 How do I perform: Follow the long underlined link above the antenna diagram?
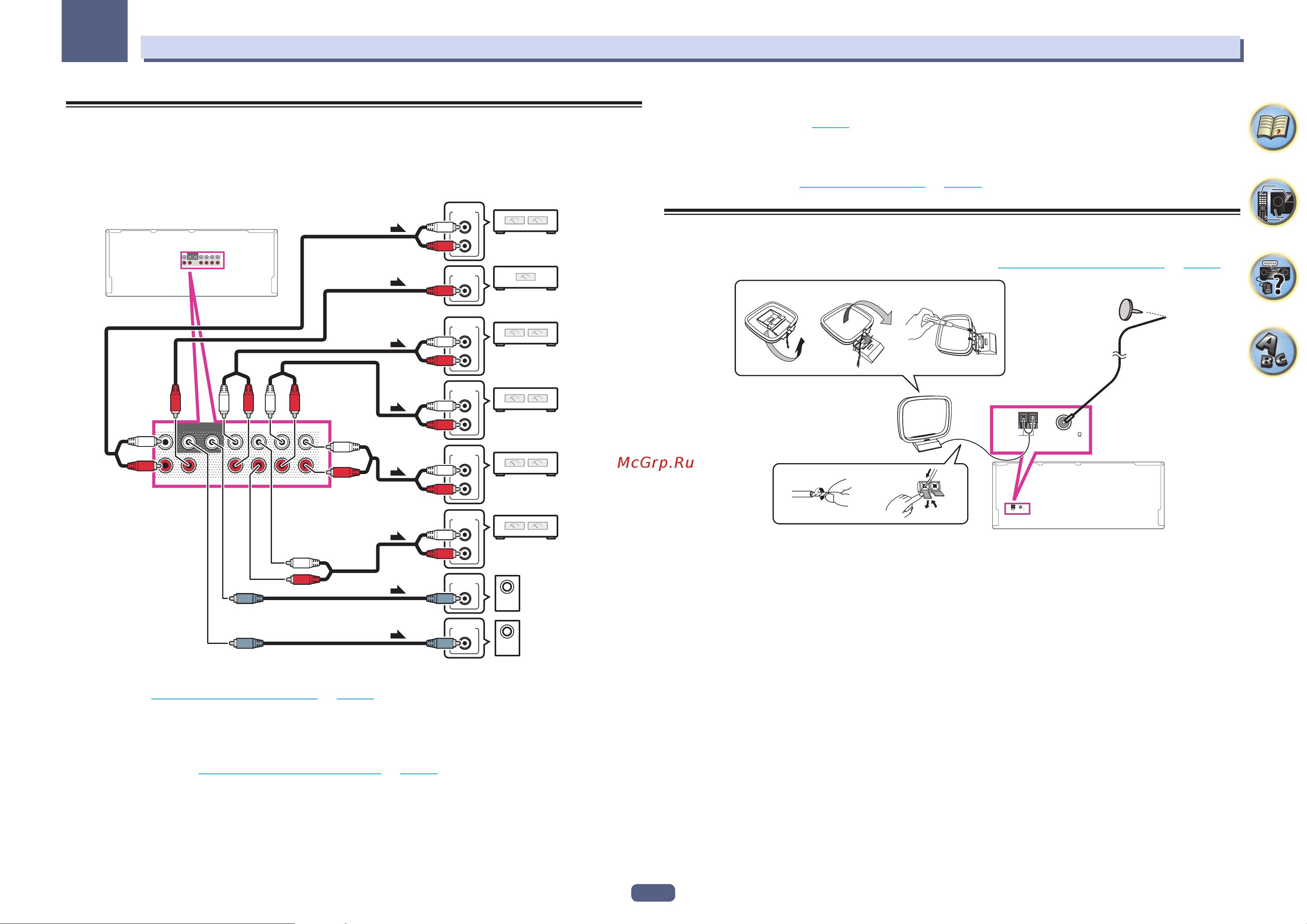[x=1082, y=267]
